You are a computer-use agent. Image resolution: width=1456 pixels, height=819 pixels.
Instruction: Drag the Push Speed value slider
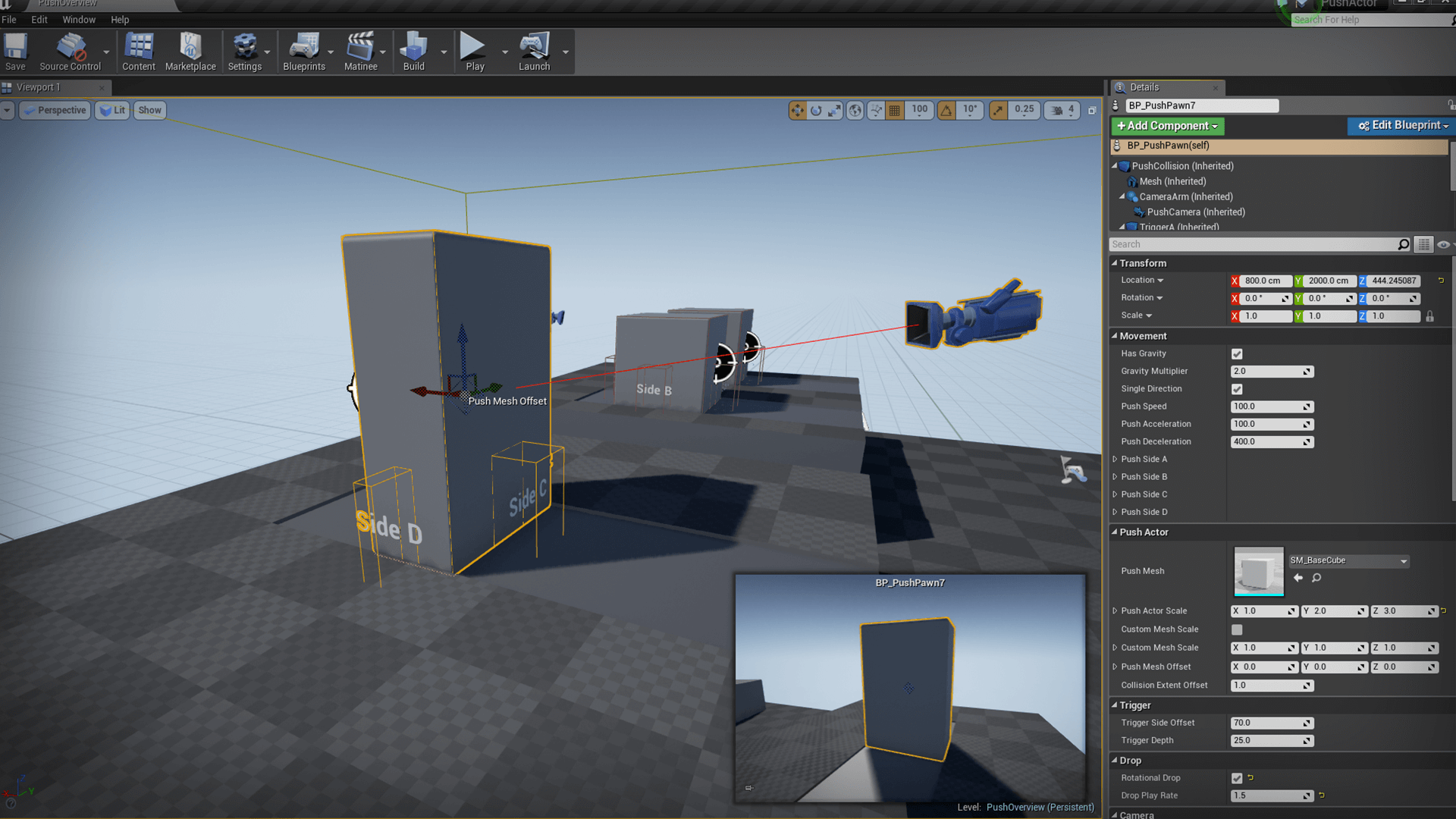coord(1271,406)
